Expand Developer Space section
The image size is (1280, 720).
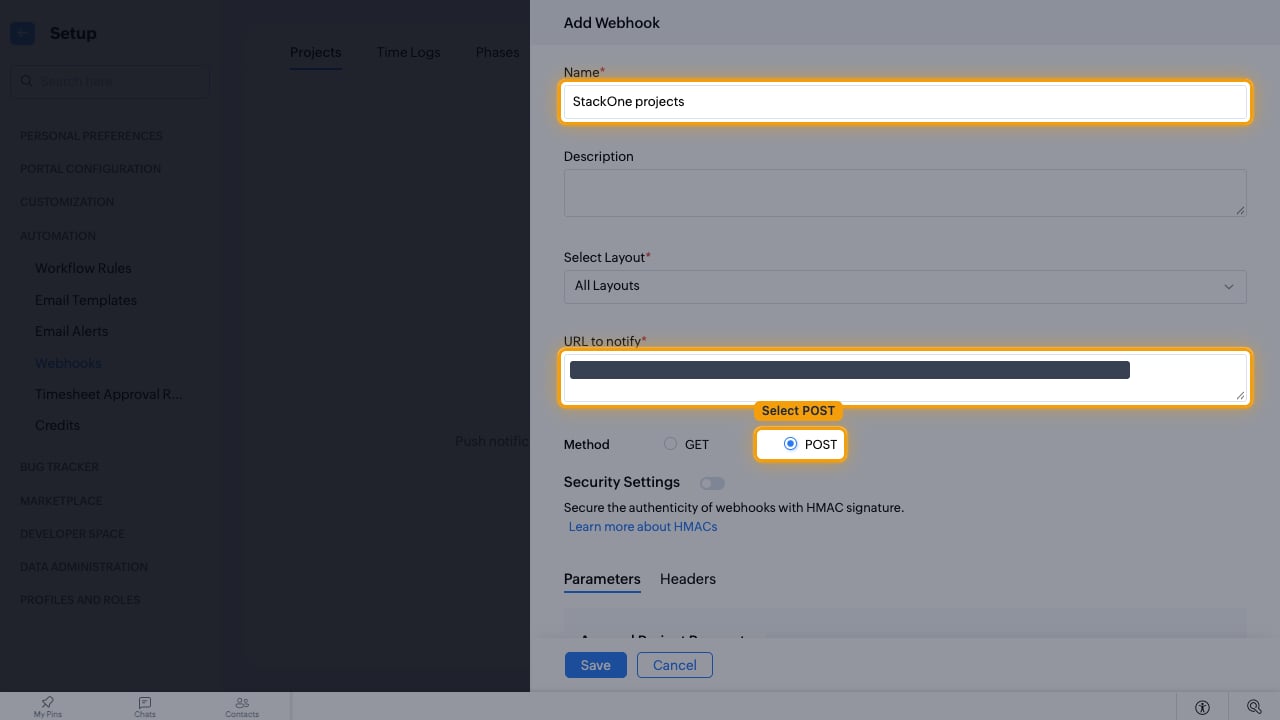pos(72,534)
